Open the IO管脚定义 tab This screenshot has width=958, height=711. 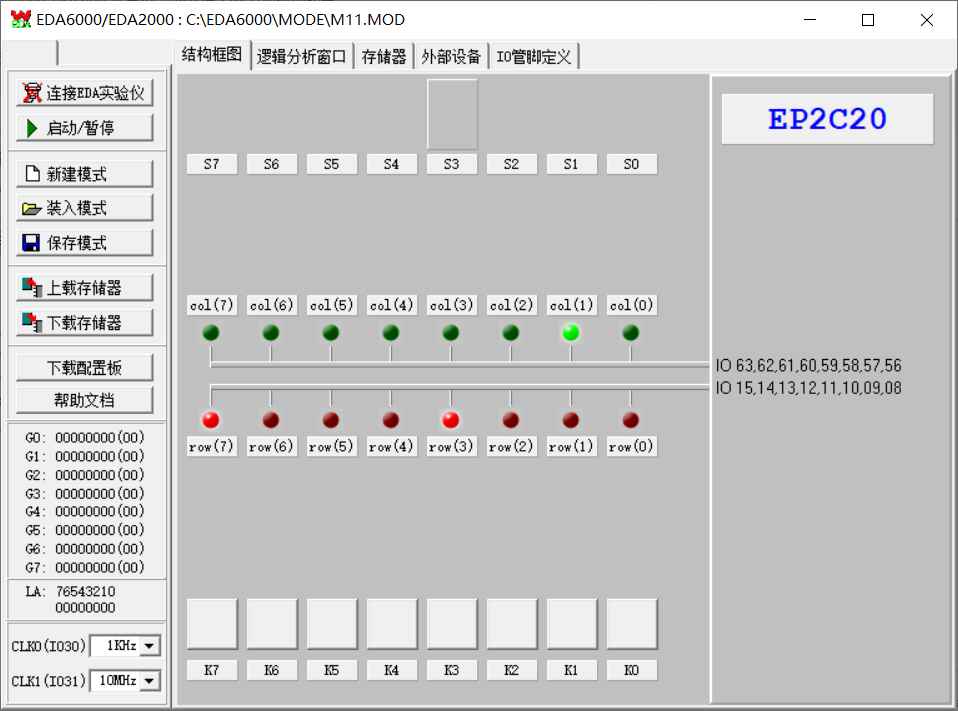pos(534,57)
